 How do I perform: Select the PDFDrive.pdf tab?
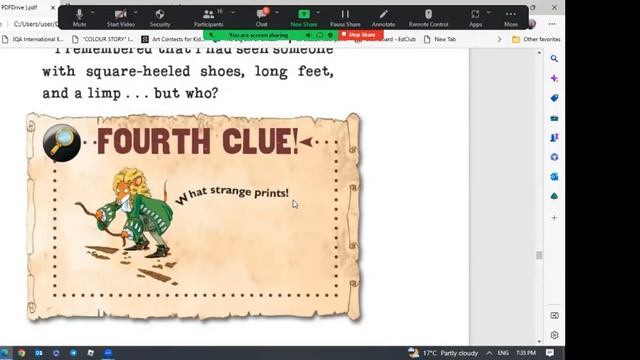[x=19, y=7]
